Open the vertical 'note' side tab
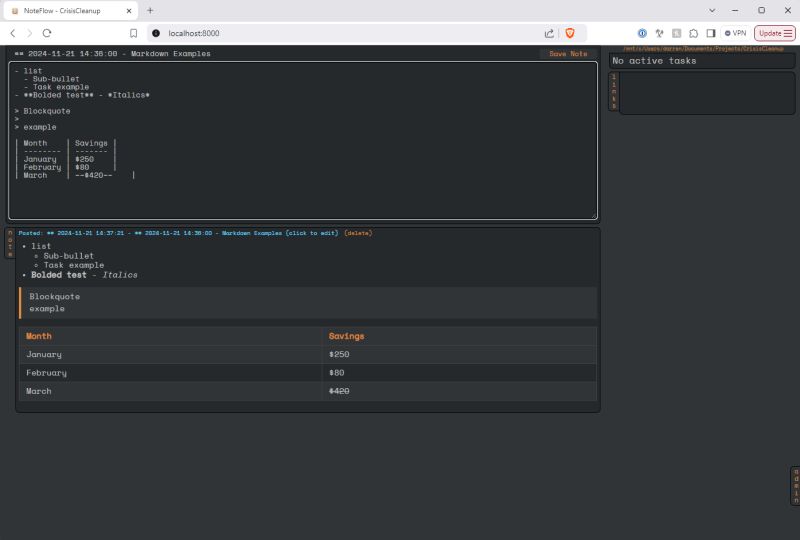This screenshot has height=540, width=800. coord(10,243)
